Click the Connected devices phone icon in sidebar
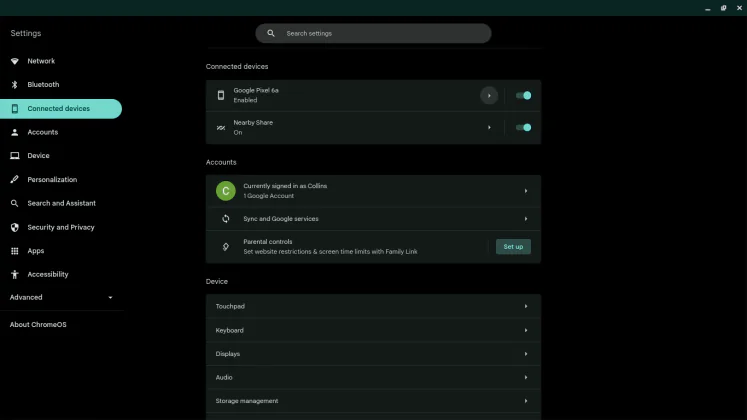Screen dimensions: 747x420 click(15, 109)
